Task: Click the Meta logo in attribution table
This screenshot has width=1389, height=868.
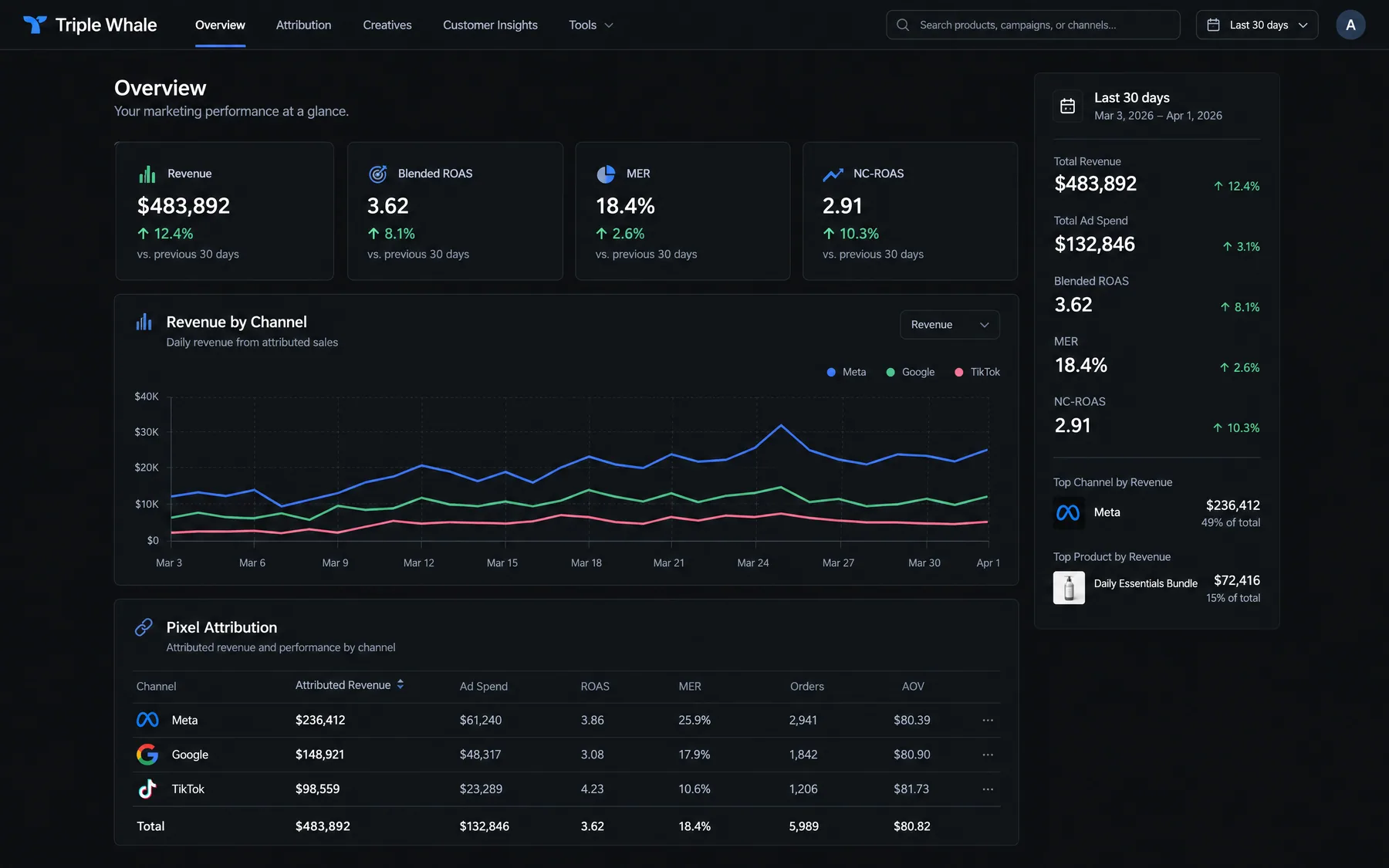Action: (x=147, y=720)
